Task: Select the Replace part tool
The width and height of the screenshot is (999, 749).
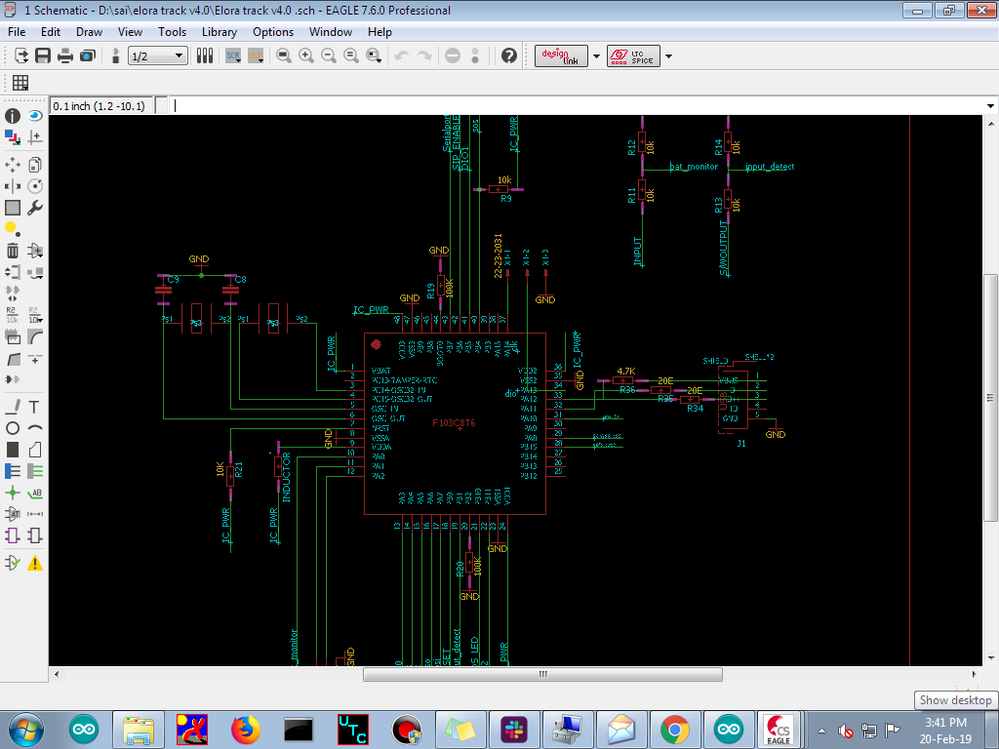Action: point(35,272)
